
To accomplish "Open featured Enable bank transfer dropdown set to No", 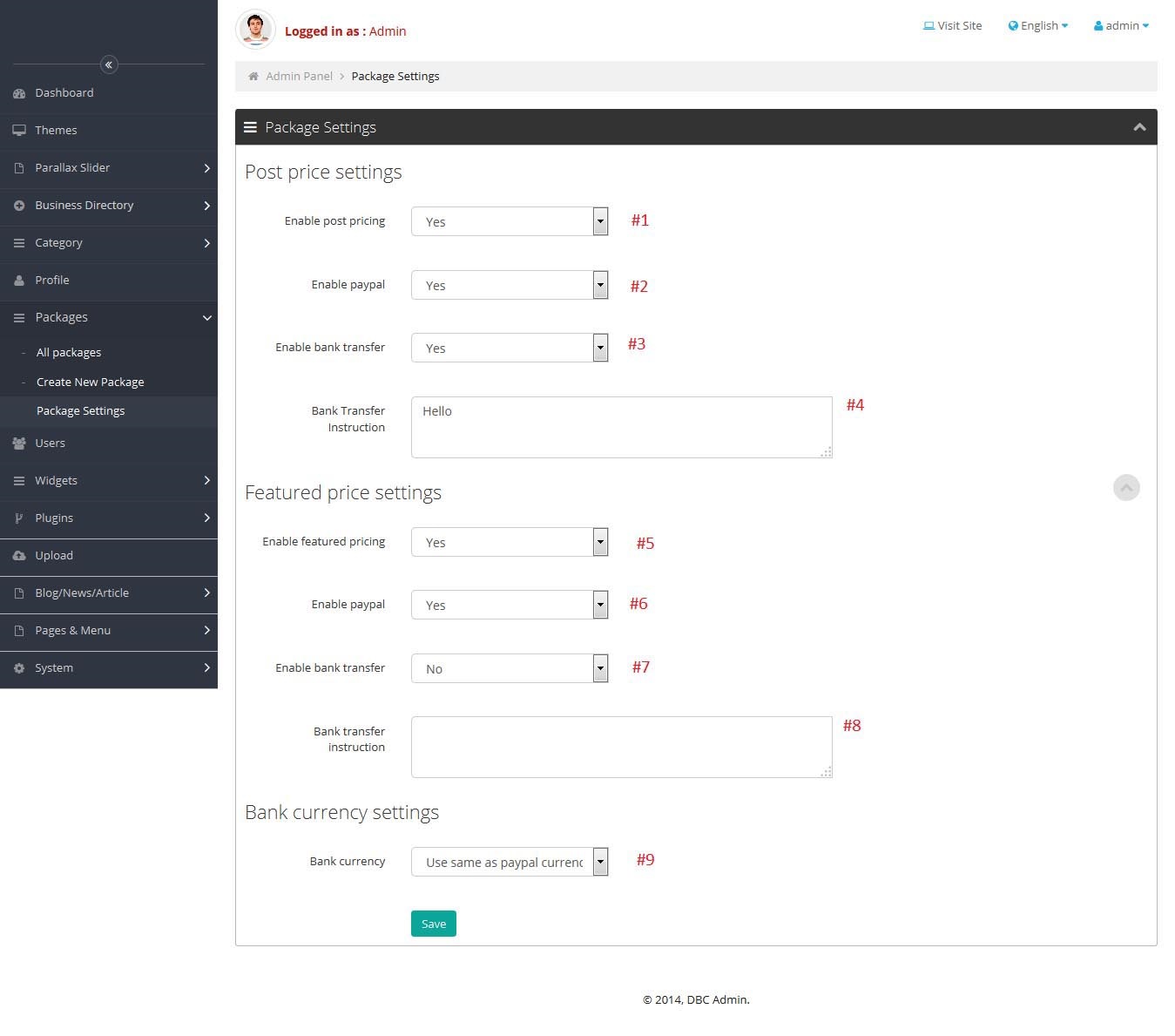I will [510, 668].
